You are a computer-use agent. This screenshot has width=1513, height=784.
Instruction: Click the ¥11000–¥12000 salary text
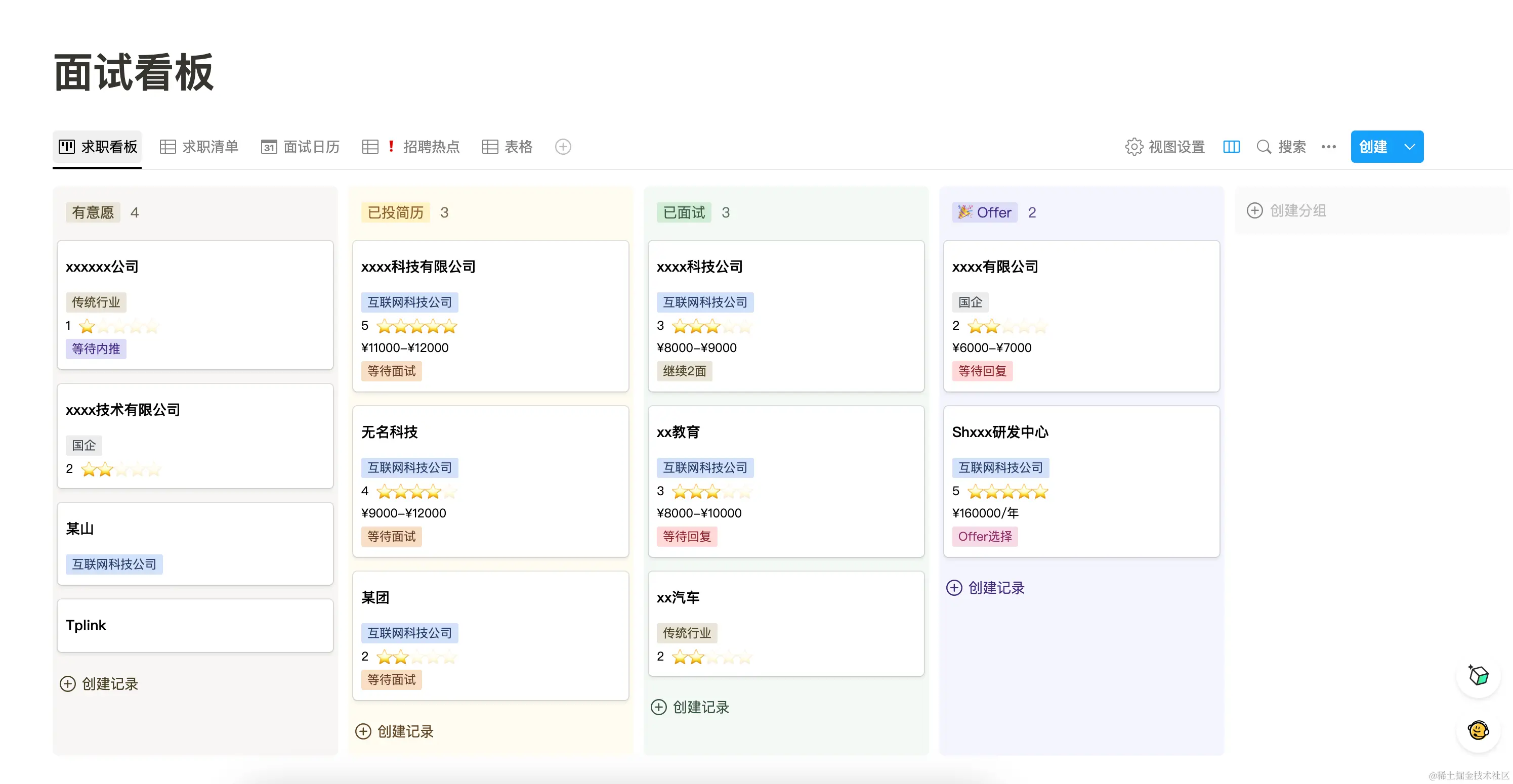coord(405,347)
